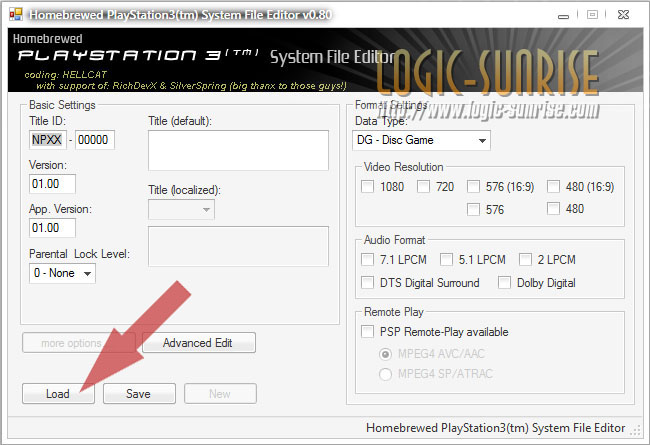
Task: Focus the 00000 Title ID number field
Action: [x=95, y=140]
